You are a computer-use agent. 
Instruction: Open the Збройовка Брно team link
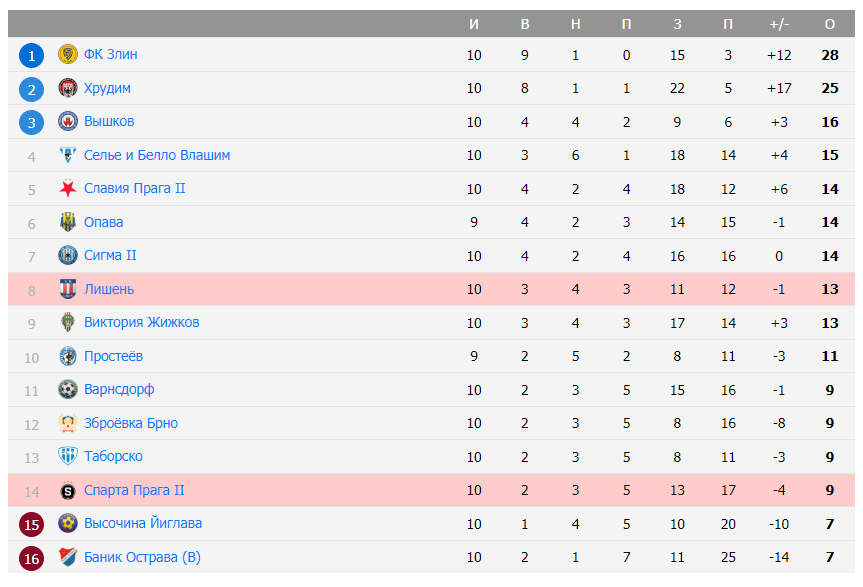point(131,423)
